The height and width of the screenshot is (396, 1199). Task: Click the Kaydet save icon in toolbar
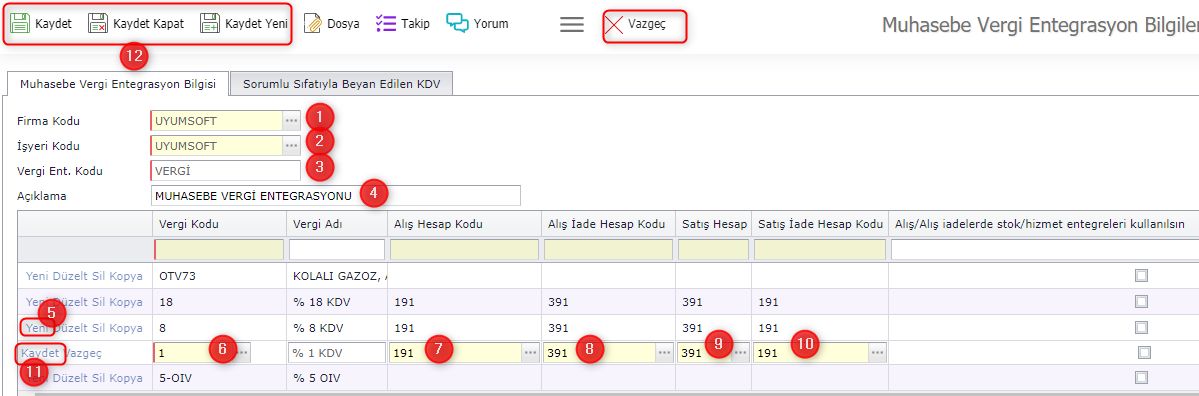pyautogui.click(x=20, y=23)
